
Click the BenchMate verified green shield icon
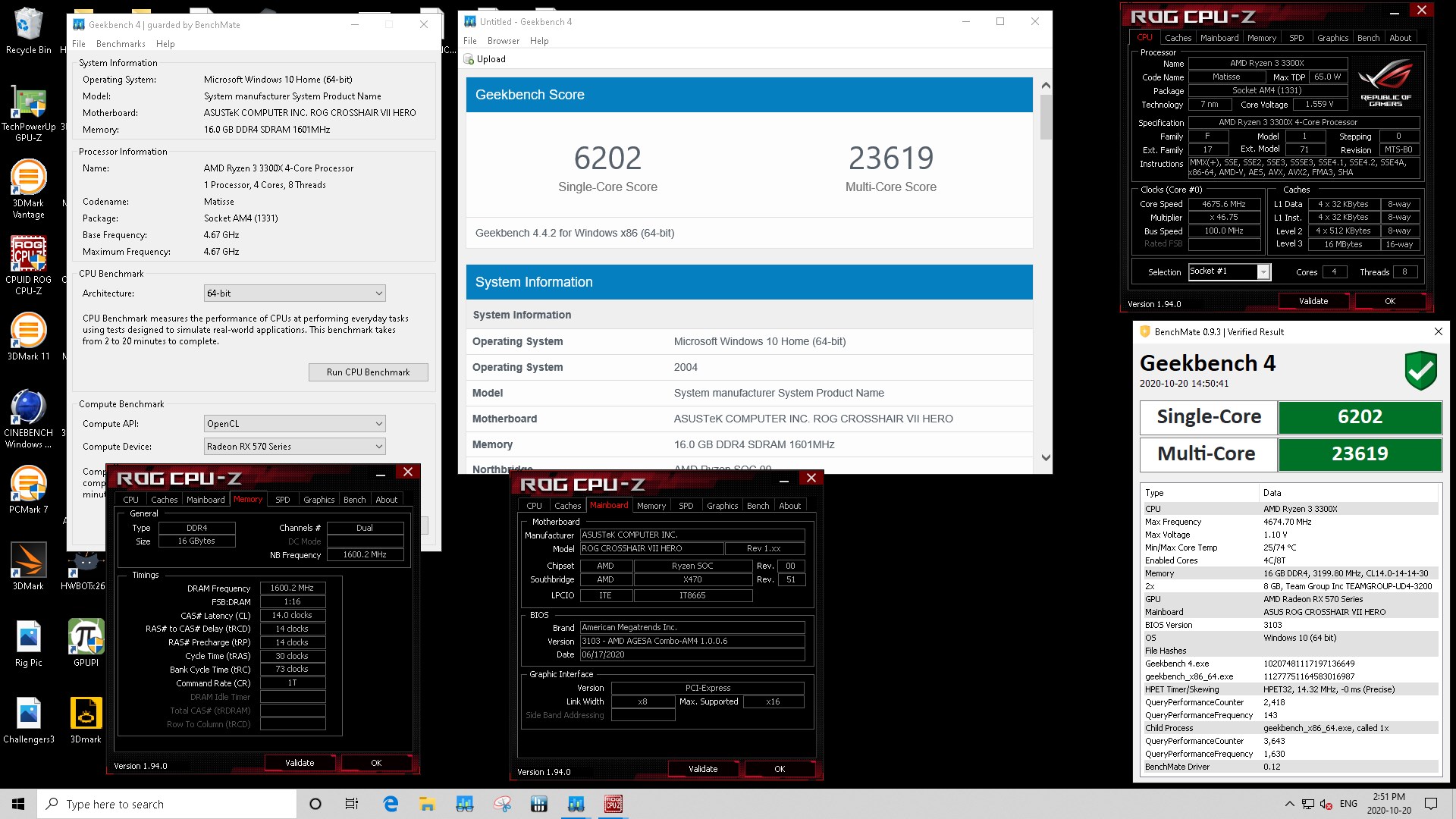click(x=1420, y=371)
